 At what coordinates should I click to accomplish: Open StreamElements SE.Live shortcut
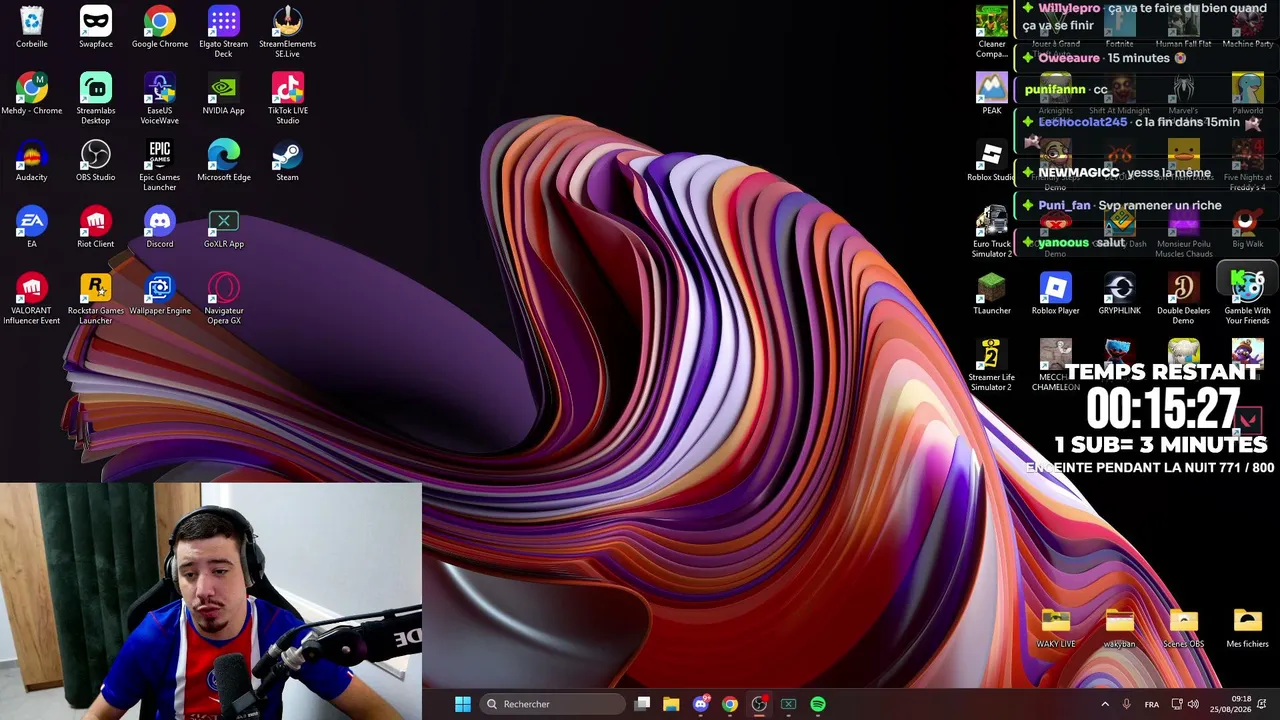pos(288,31)
